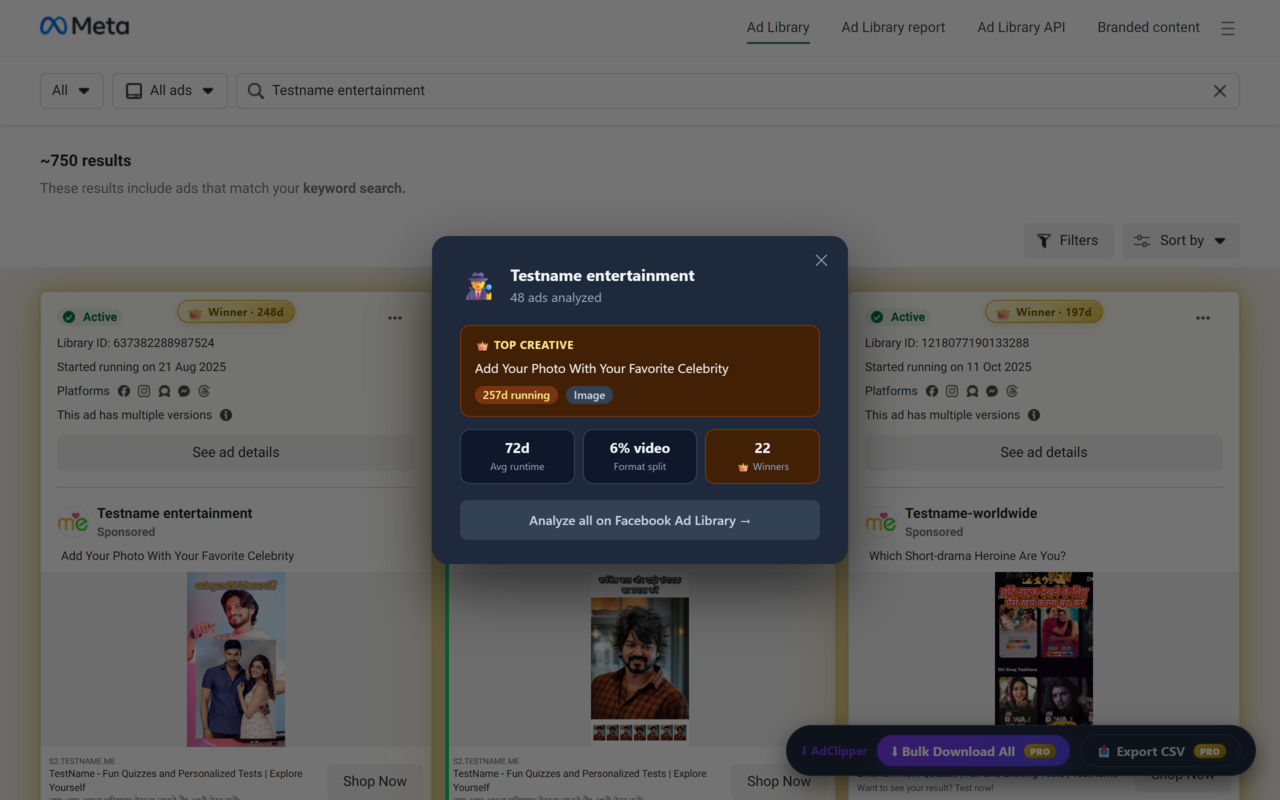Click Messenger platform icon on 197d card
This screenshot has height=800, width=1280.
click(992, 391)
